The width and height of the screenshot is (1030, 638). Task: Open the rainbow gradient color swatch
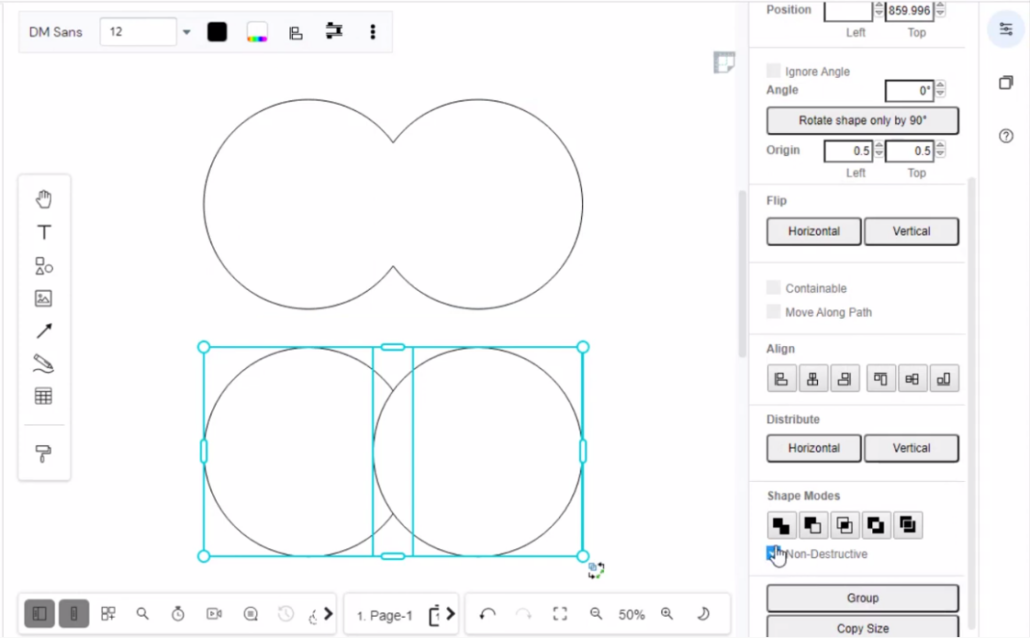pos(257,31)
